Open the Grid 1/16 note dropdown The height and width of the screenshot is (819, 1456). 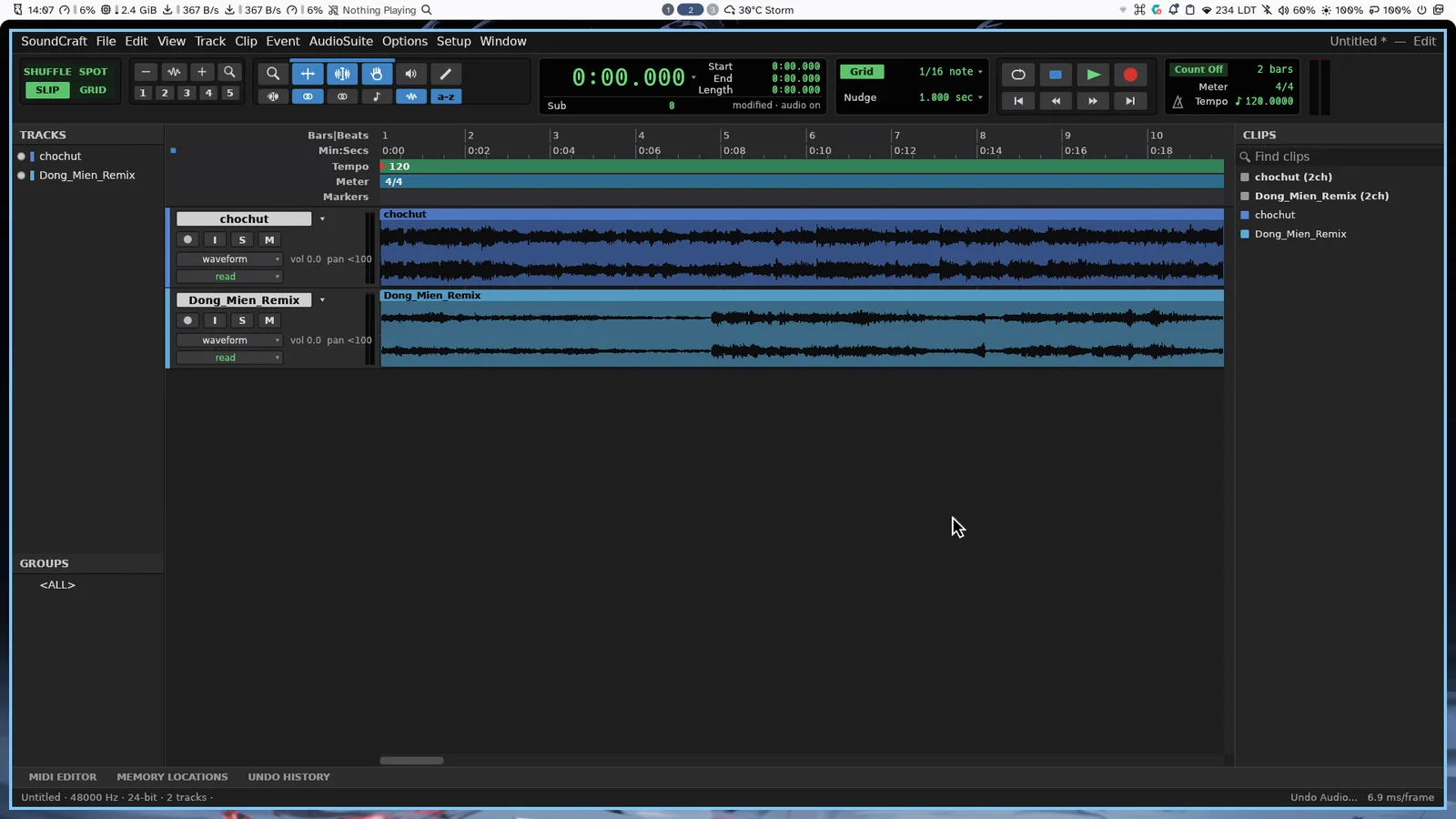click(951, 72)
